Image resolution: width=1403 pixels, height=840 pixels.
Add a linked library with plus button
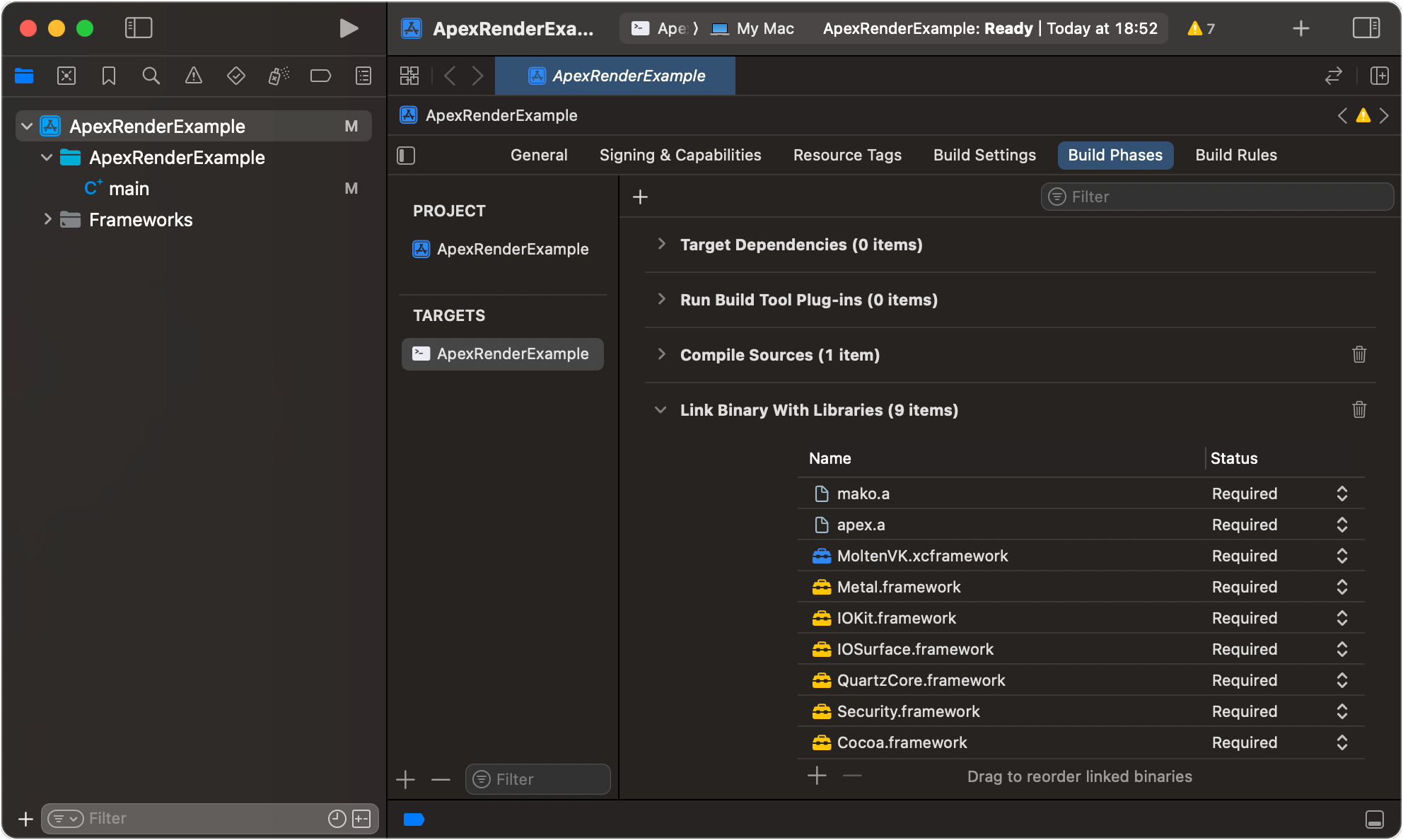click(817, 776)
